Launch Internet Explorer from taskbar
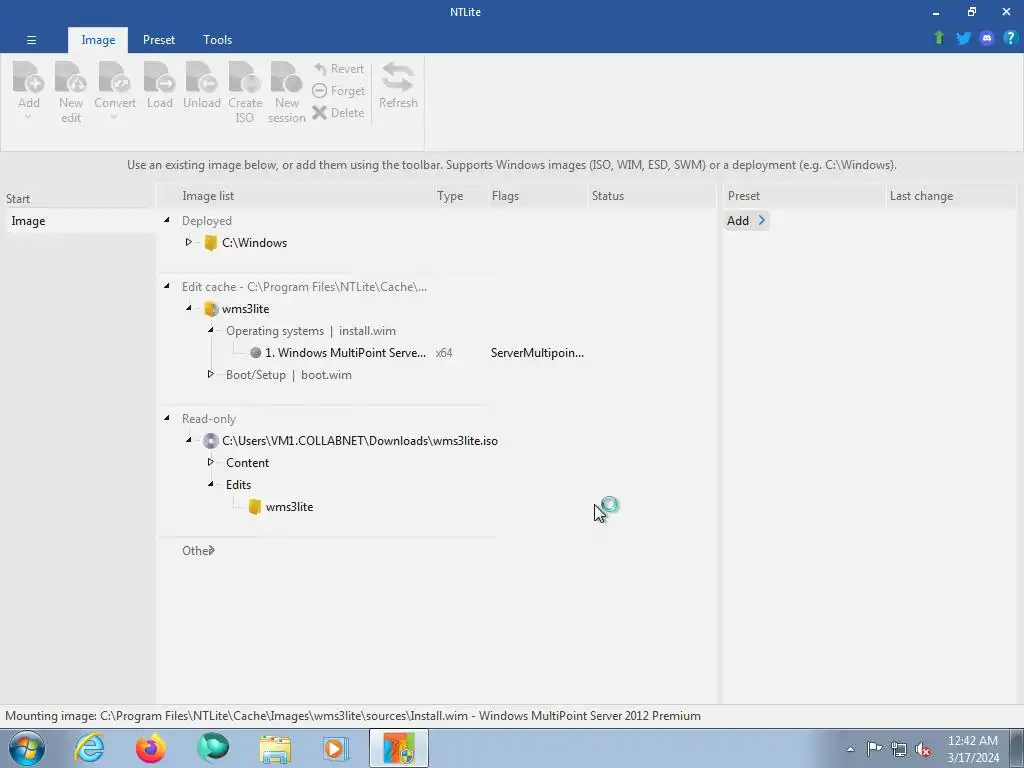 pyautogui.click(x=89, y=748)
